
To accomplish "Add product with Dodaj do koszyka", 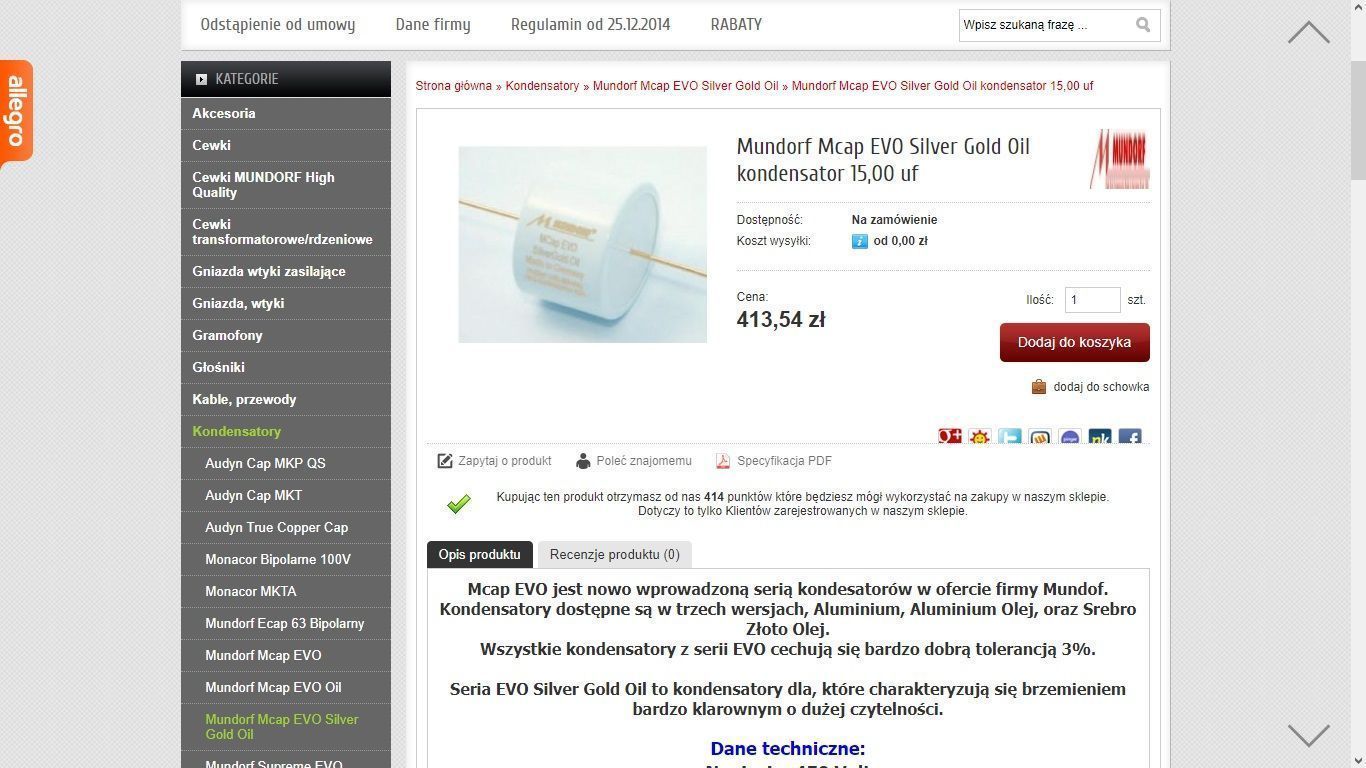I will 1075,342.
